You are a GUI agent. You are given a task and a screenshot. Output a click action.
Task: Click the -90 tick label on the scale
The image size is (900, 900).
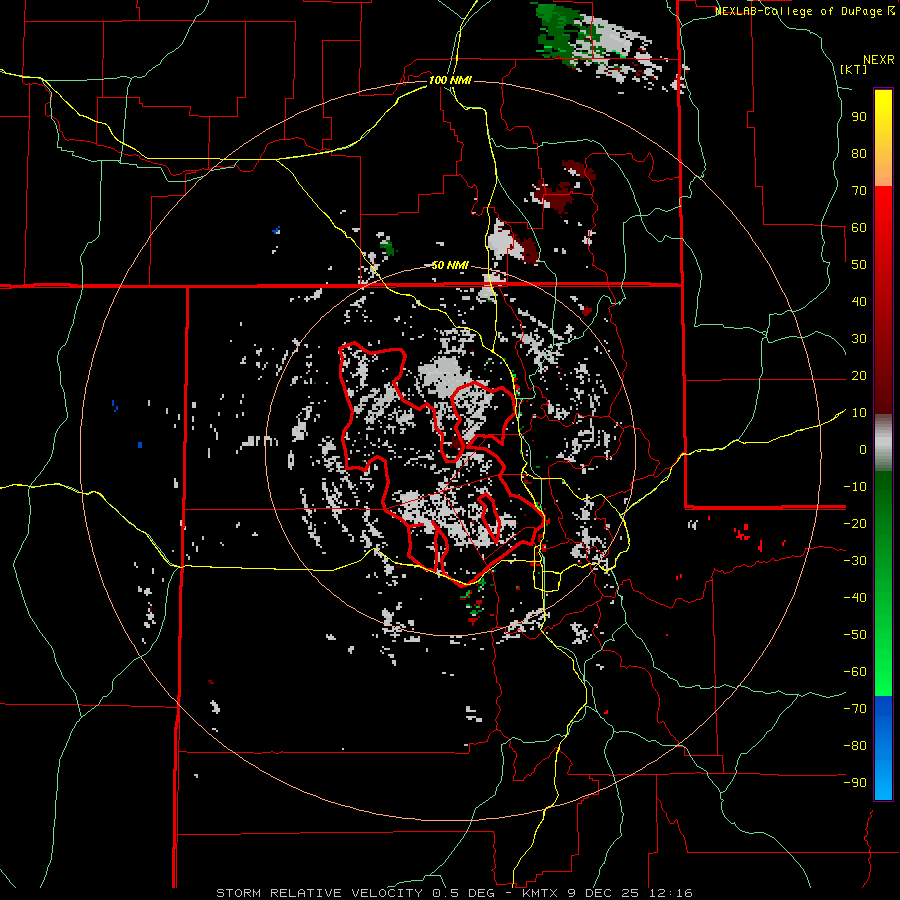coord(855,782)
